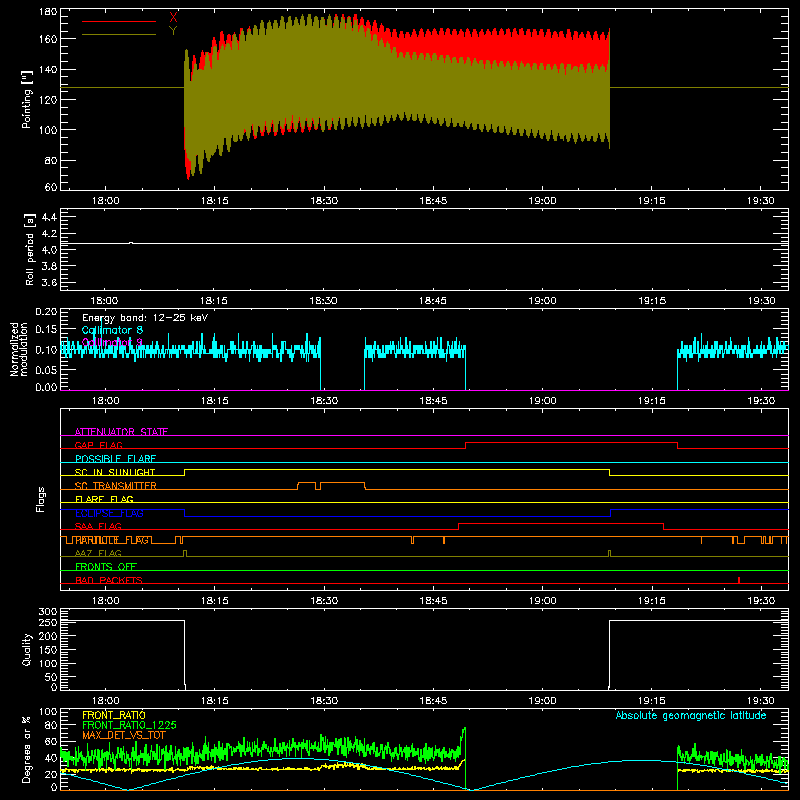800x800 pixels.
Task: Click the 18:30 time label under Pointing plot
Action: [x=324, y=201]
